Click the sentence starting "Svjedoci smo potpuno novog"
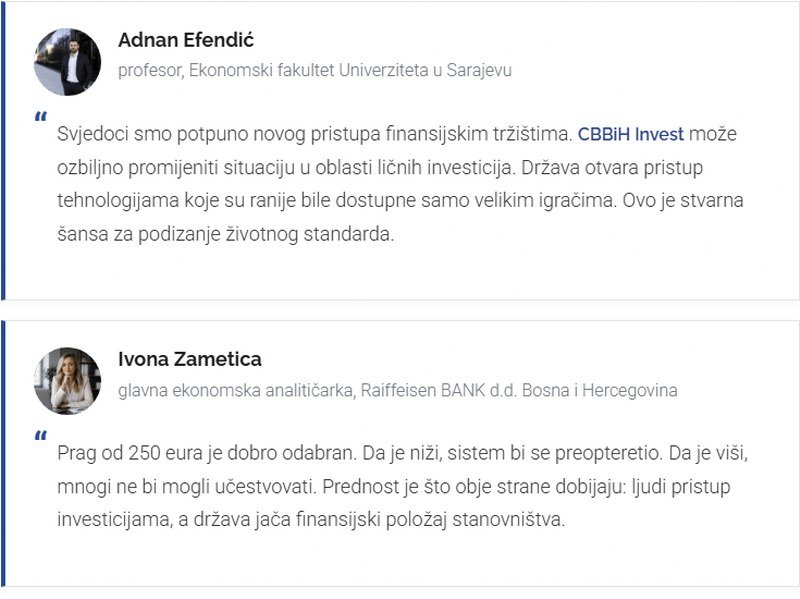The height and width of the screenshot is (599, 800). [x=314, y=134]
